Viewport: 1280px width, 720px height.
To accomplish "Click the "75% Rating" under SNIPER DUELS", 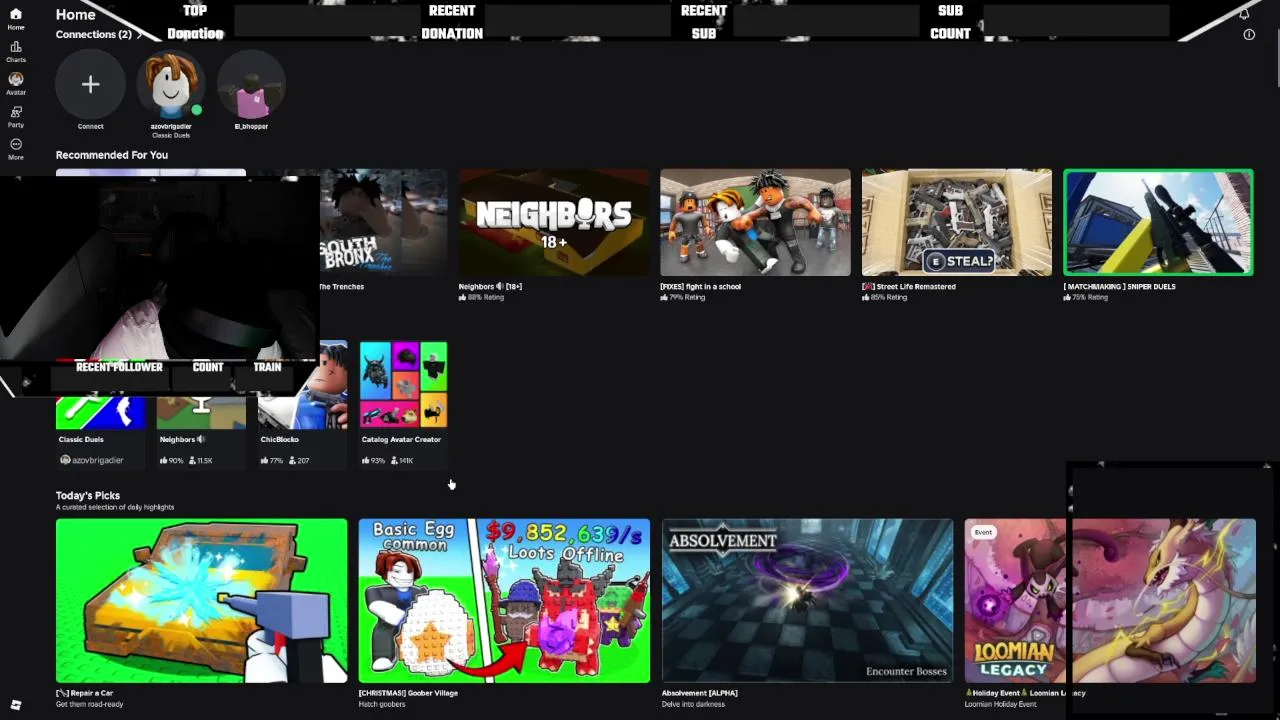I will [1085, 297].
